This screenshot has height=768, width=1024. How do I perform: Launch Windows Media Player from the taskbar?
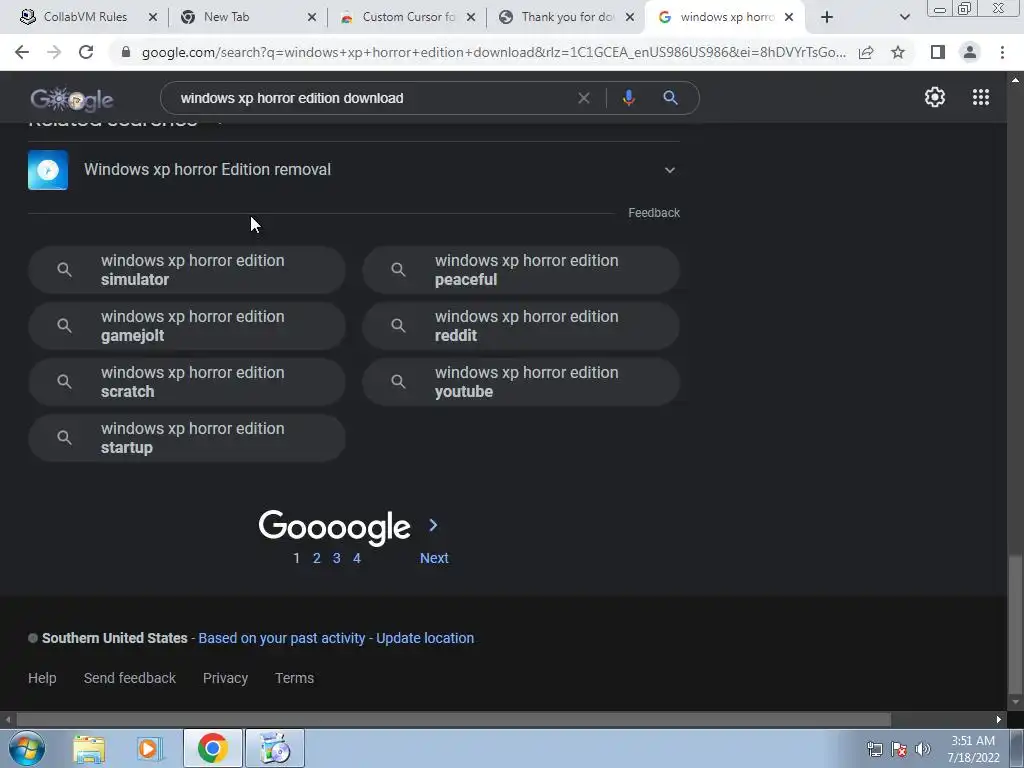150,749
